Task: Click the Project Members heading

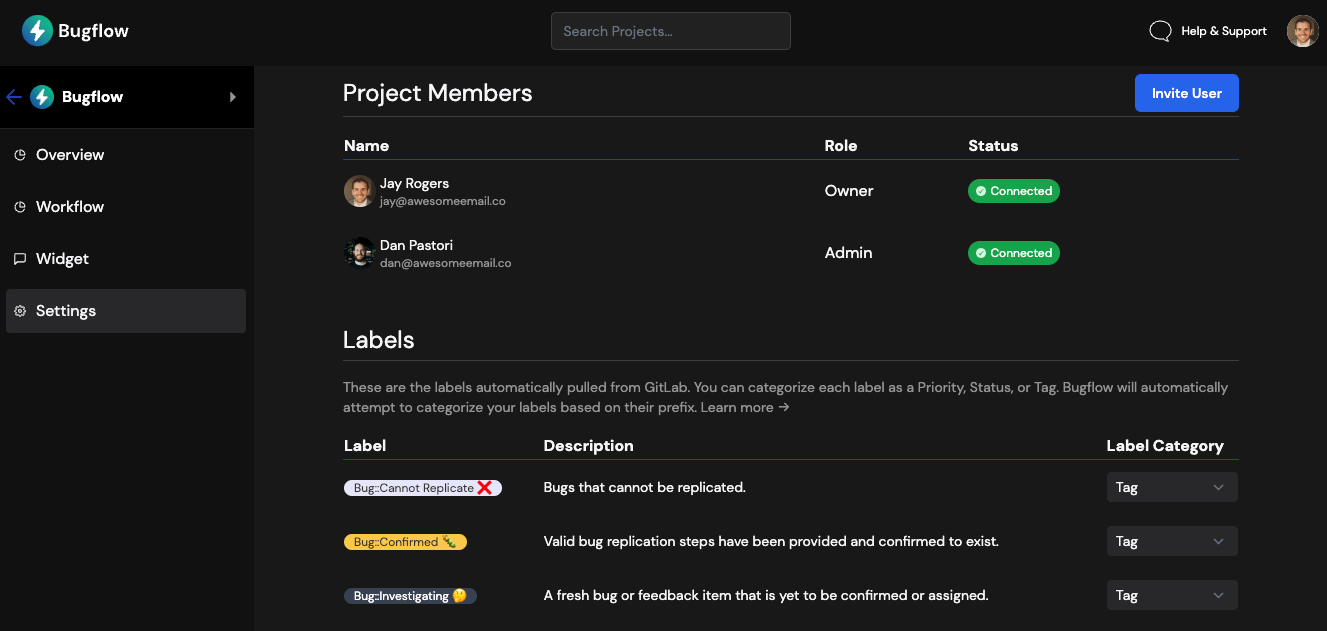Action: pyautogui.click(x=438, y=93)
